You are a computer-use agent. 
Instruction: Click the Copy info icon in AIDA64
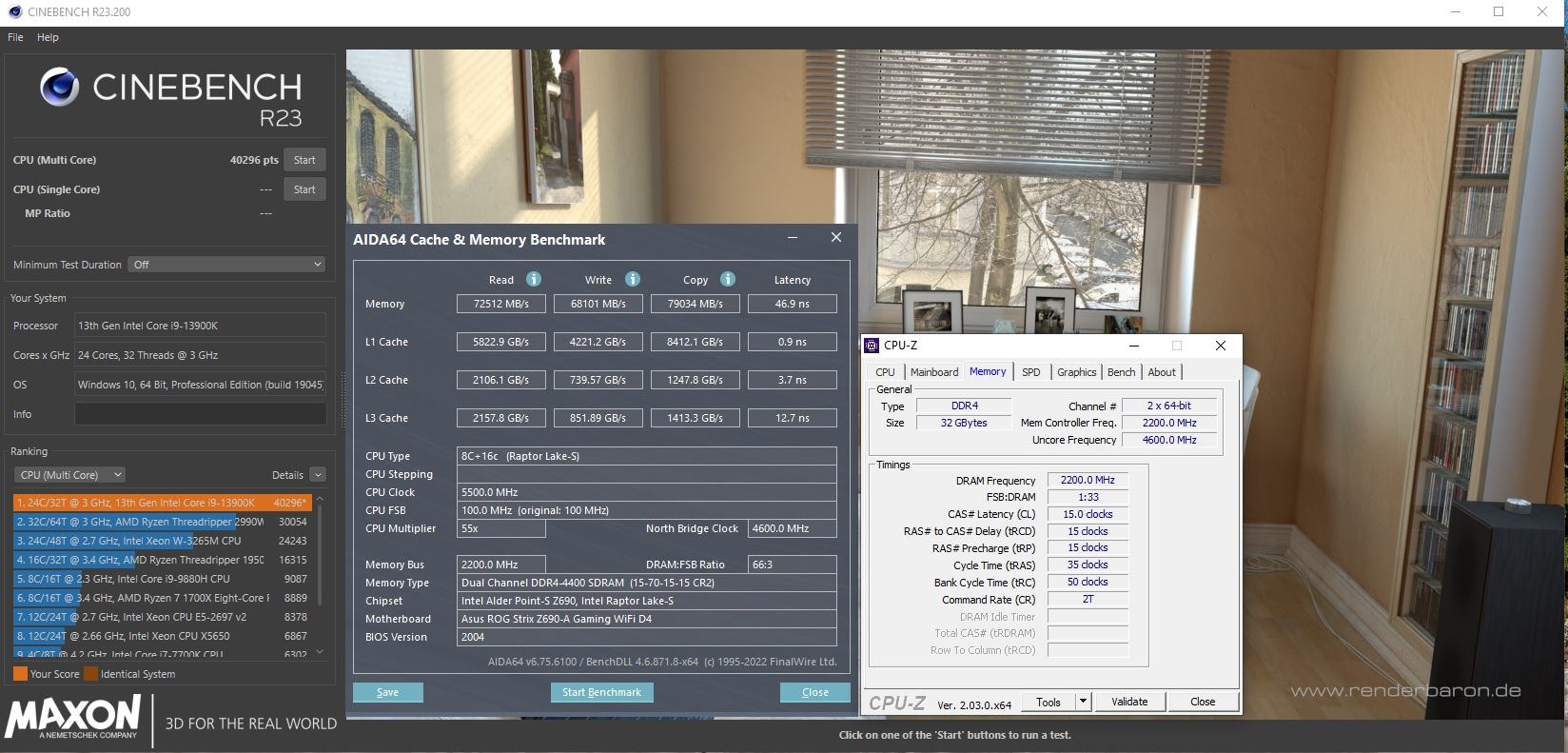coord(728,279)
